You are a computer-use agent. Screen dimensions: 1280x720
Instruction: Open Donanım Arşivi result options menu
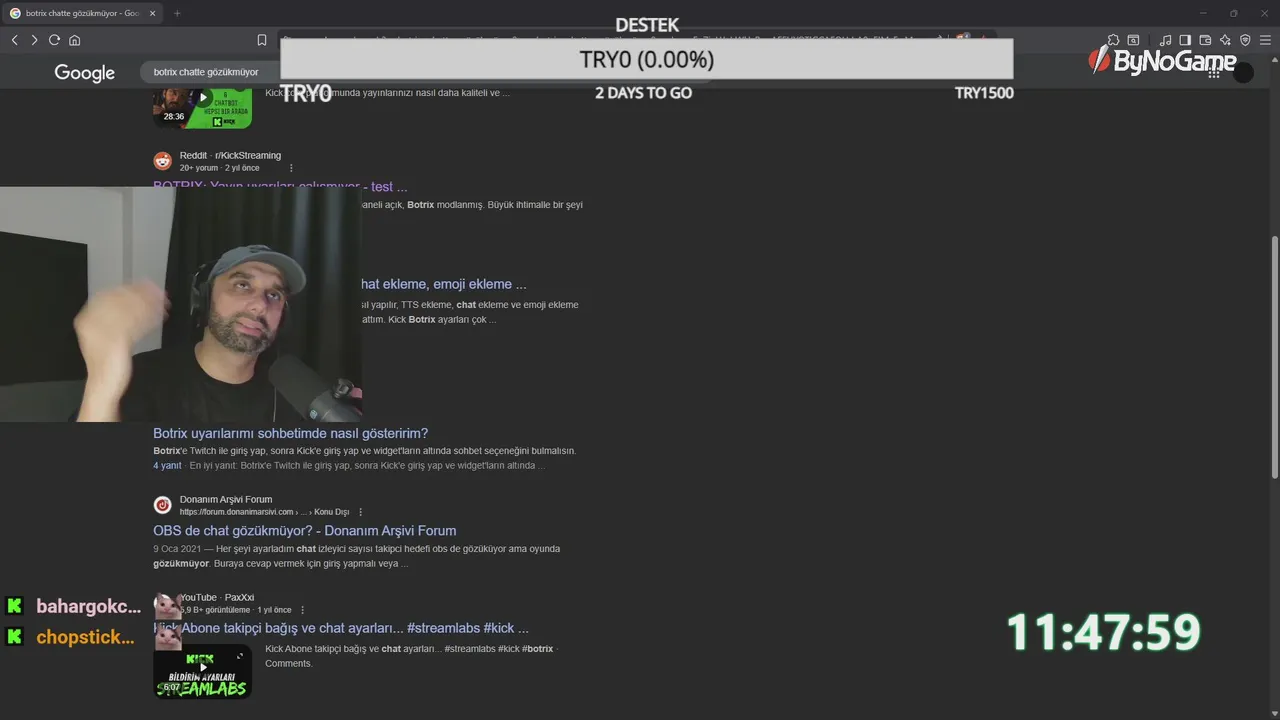(x=361, y=512)
